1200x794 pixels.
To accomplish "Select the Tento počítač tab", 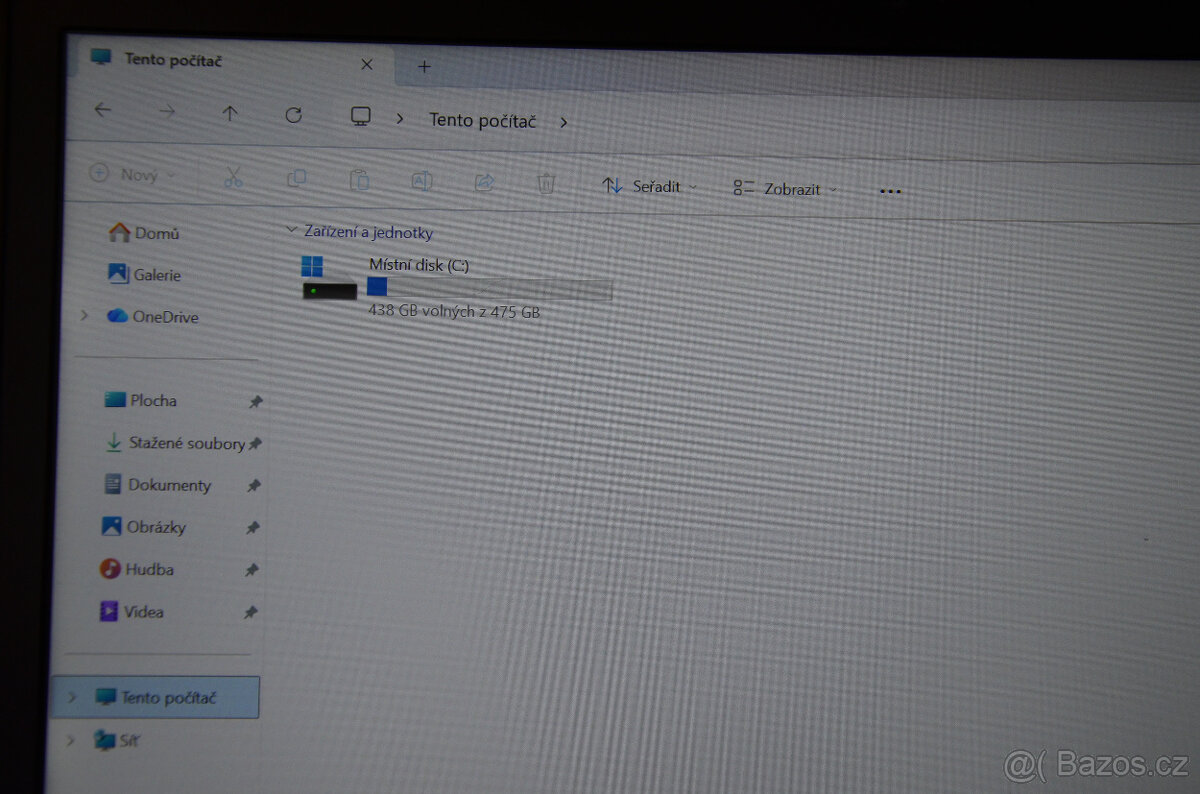I will (x=173, y=60).
